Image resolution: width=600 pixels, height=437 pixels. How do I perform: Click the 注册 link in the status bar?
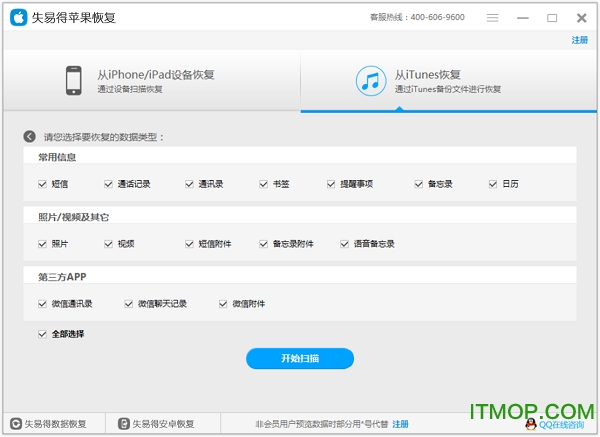[400, 424]
